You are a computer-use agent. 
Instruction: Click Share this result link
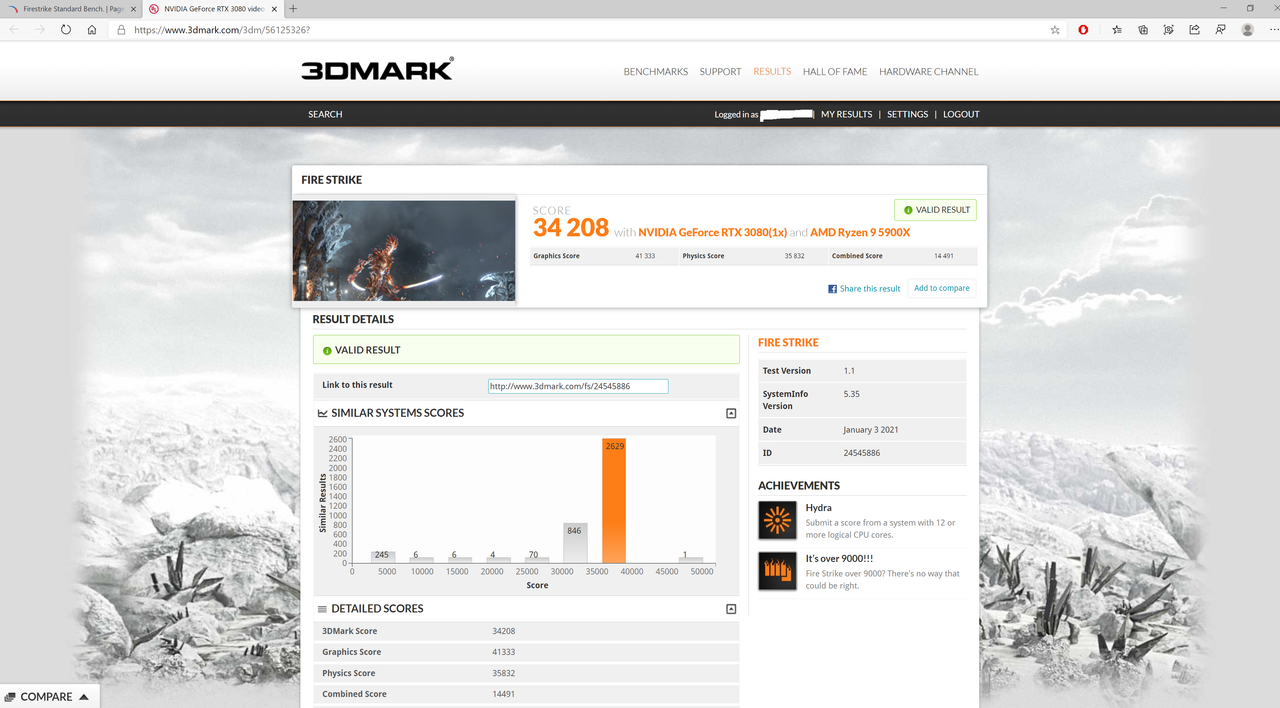870,289
